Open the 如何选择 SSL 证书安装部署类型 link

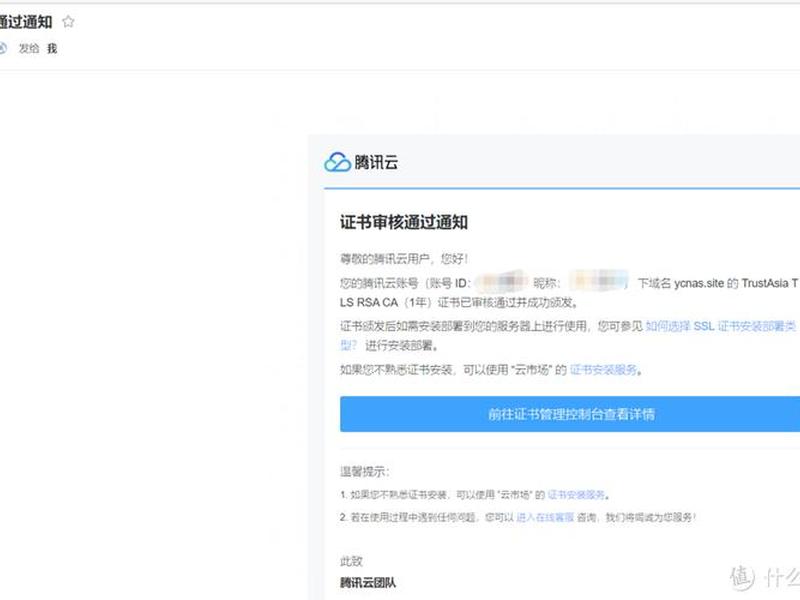720,326
